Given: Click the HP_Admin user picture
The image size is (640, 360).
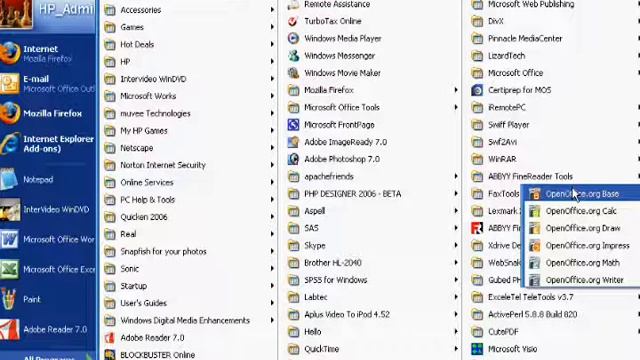Looking at the screenshot, I should click(x=16, y=13).
